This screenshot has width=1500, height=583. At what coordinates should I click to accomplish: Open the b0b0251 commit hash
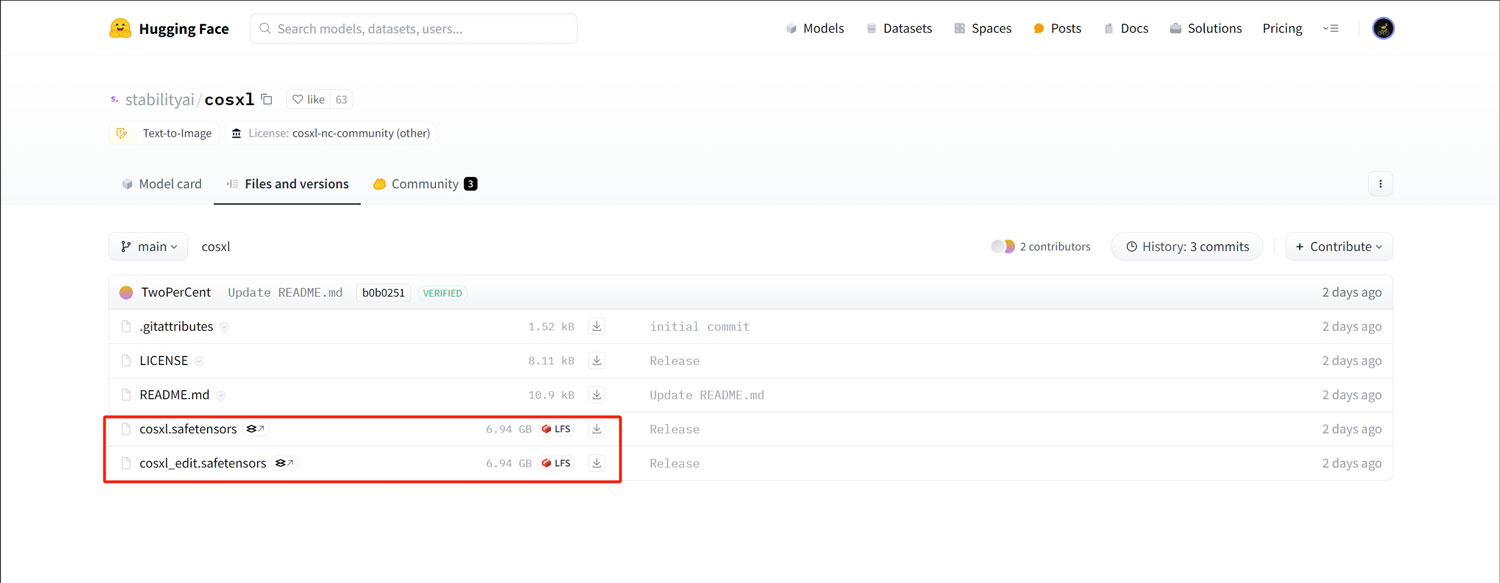(383, 293)
